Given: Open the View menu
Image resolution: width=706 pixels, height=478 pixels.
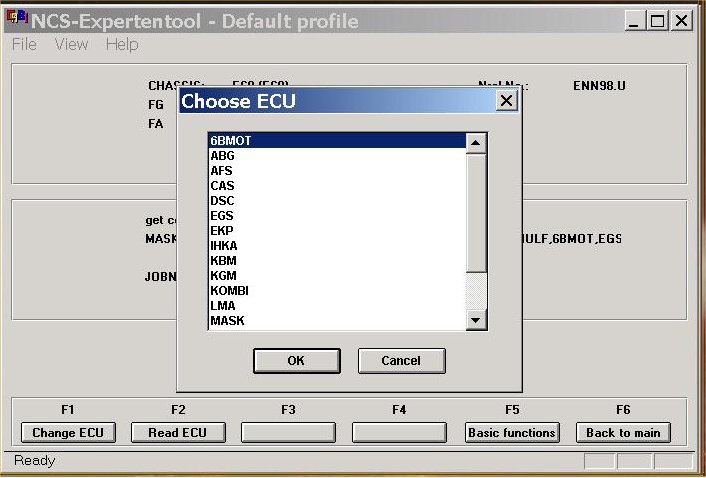Looking at the screenshot, I should (x=71, y=45).
